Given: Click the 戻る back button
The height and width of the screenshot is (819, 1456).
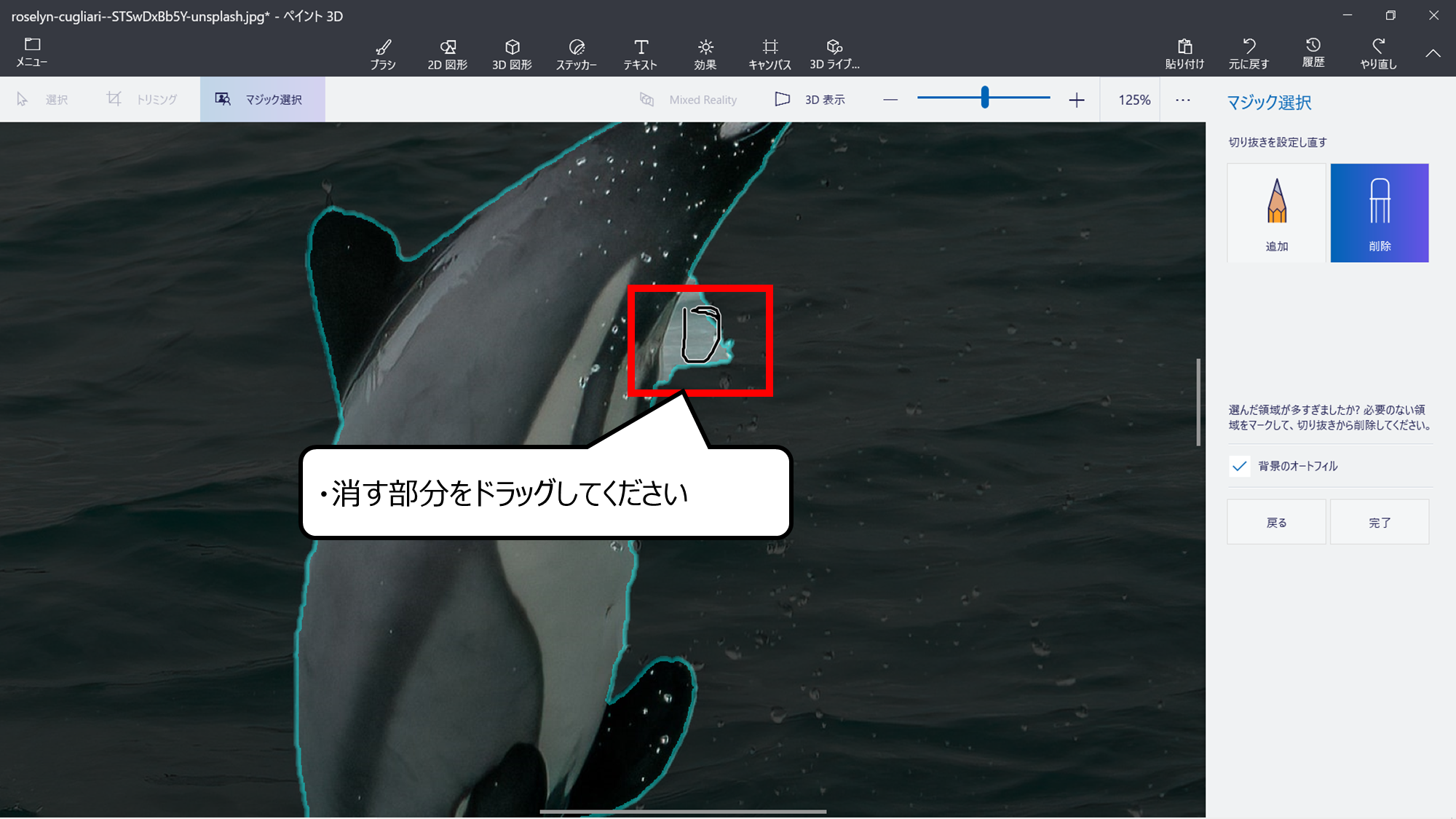Looking at the screenshot, I should pyautogui.click(x=1276, y=522).
